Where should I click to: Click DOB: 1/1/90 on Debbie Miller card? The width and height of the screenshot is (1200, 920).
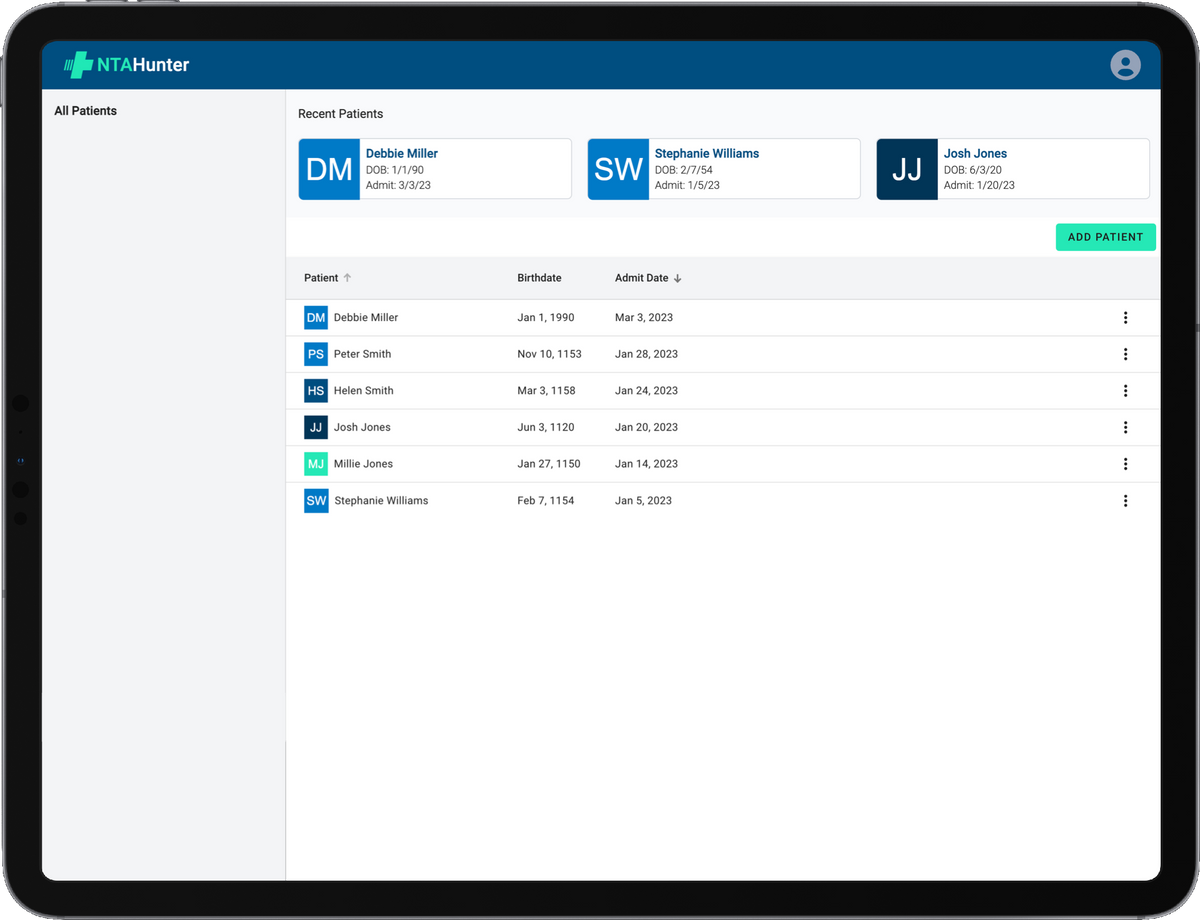pos(395,170)
